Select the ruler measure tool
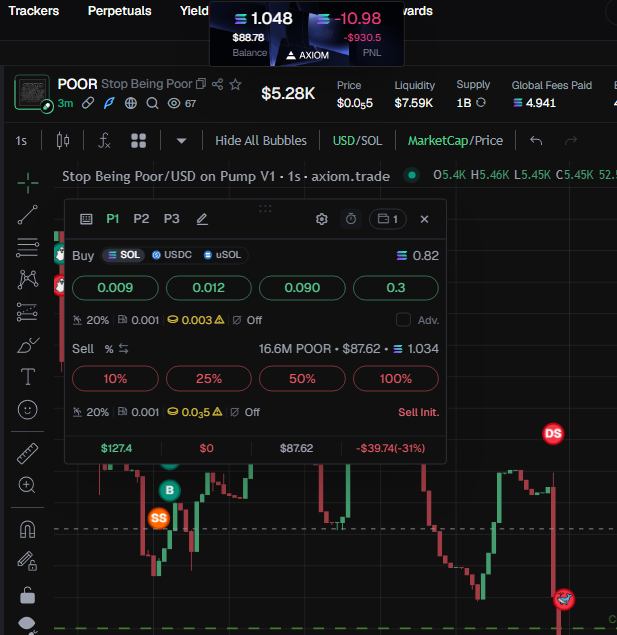The height and width of the screenshot is (635, 617). click(x=28, y=453)
